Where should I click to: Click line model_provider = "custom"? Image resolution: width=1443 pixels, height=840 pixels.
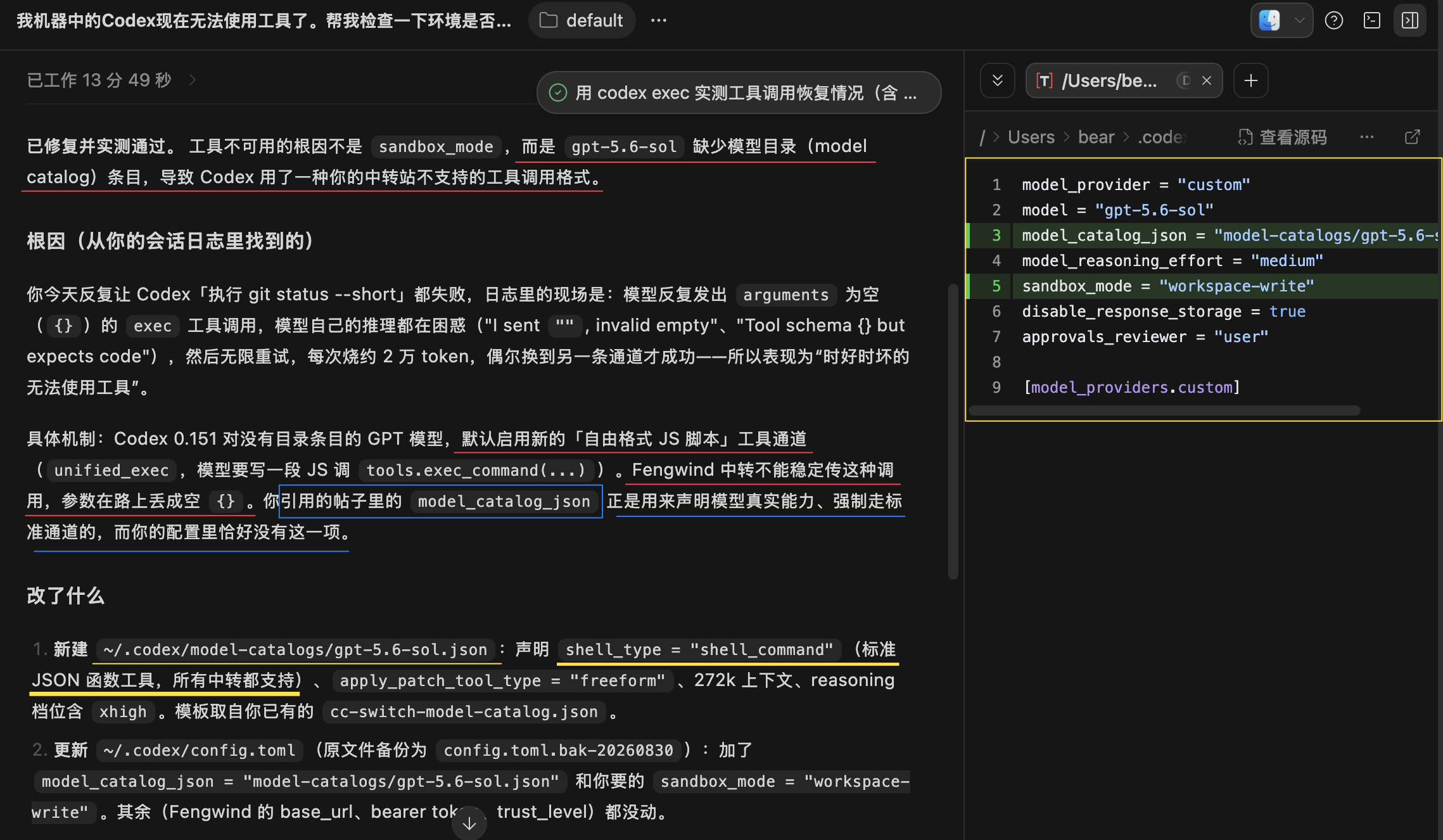pyautogui.click(x=1136, y=184)
